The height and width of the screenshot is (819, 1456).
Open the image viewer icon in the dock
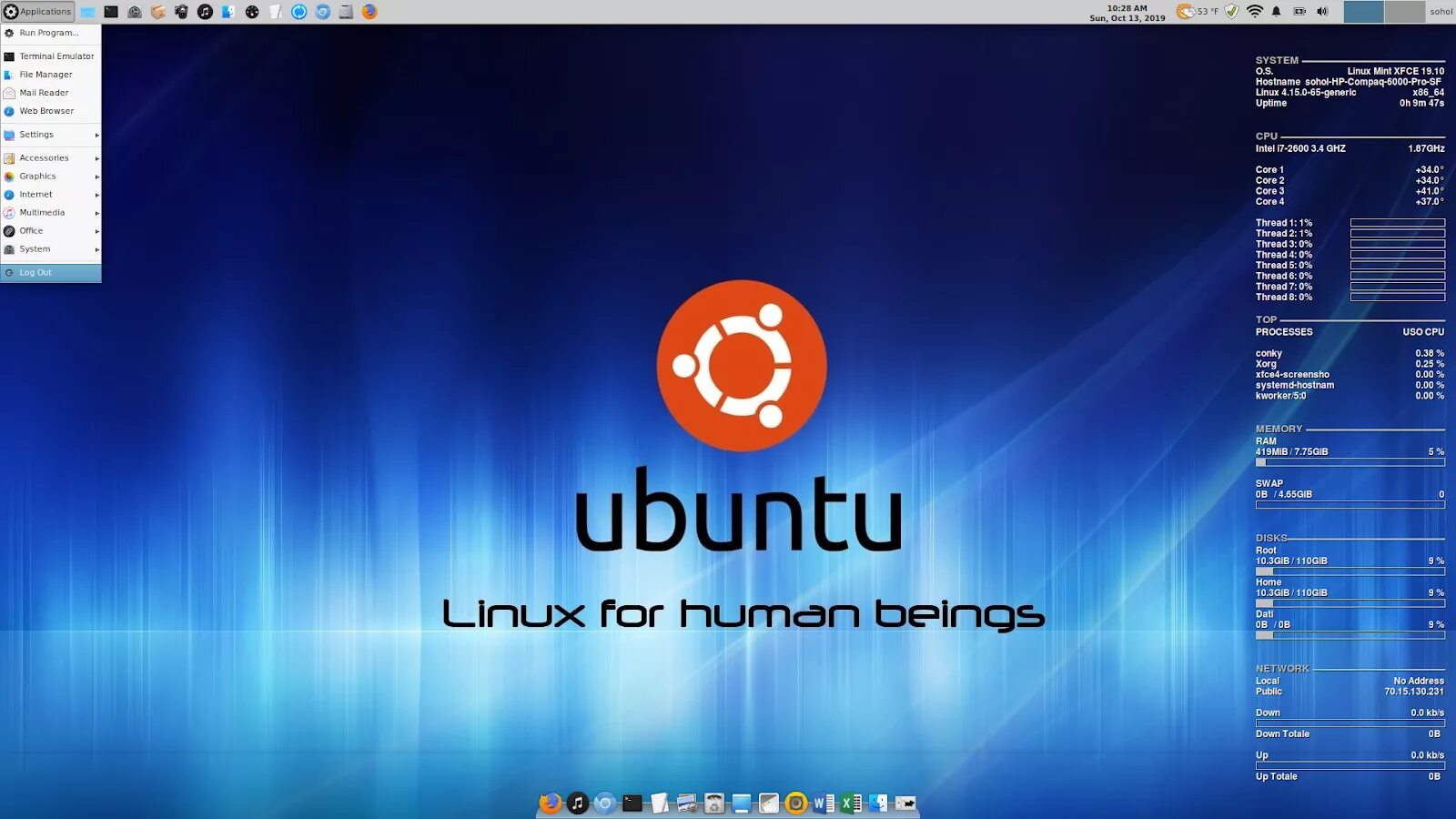[687, 803]
